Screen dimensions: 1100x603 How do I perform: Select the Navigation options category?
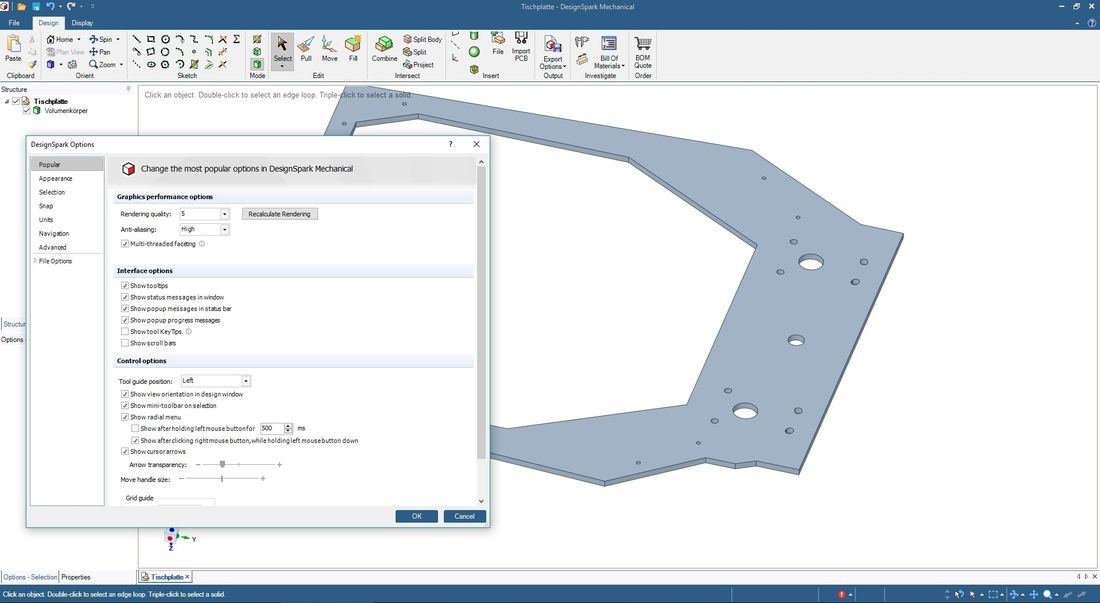pyautogui.click(x=54, y=233)
